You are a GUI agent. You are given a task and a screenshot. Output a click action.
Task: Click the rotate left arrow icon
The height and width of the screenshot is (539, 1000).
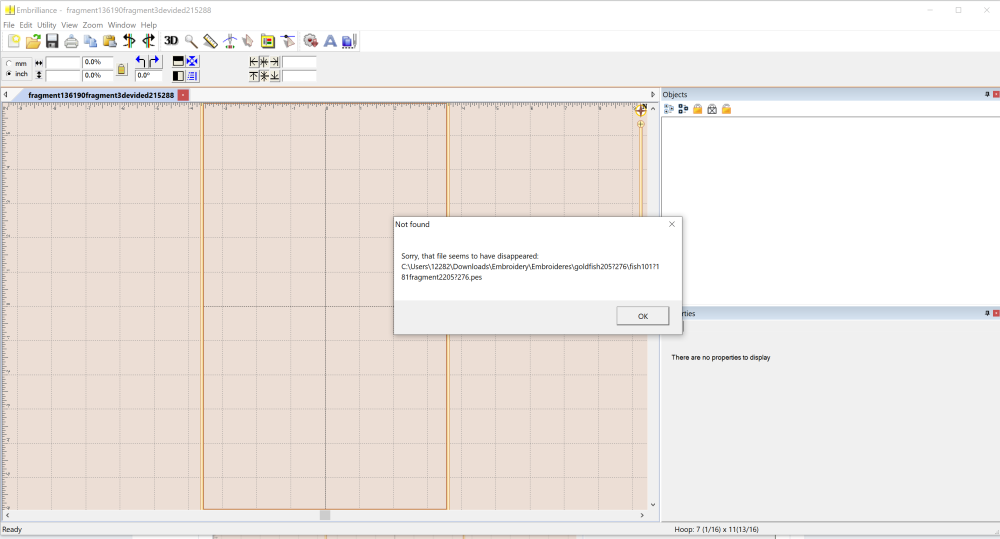click(141, 62)
